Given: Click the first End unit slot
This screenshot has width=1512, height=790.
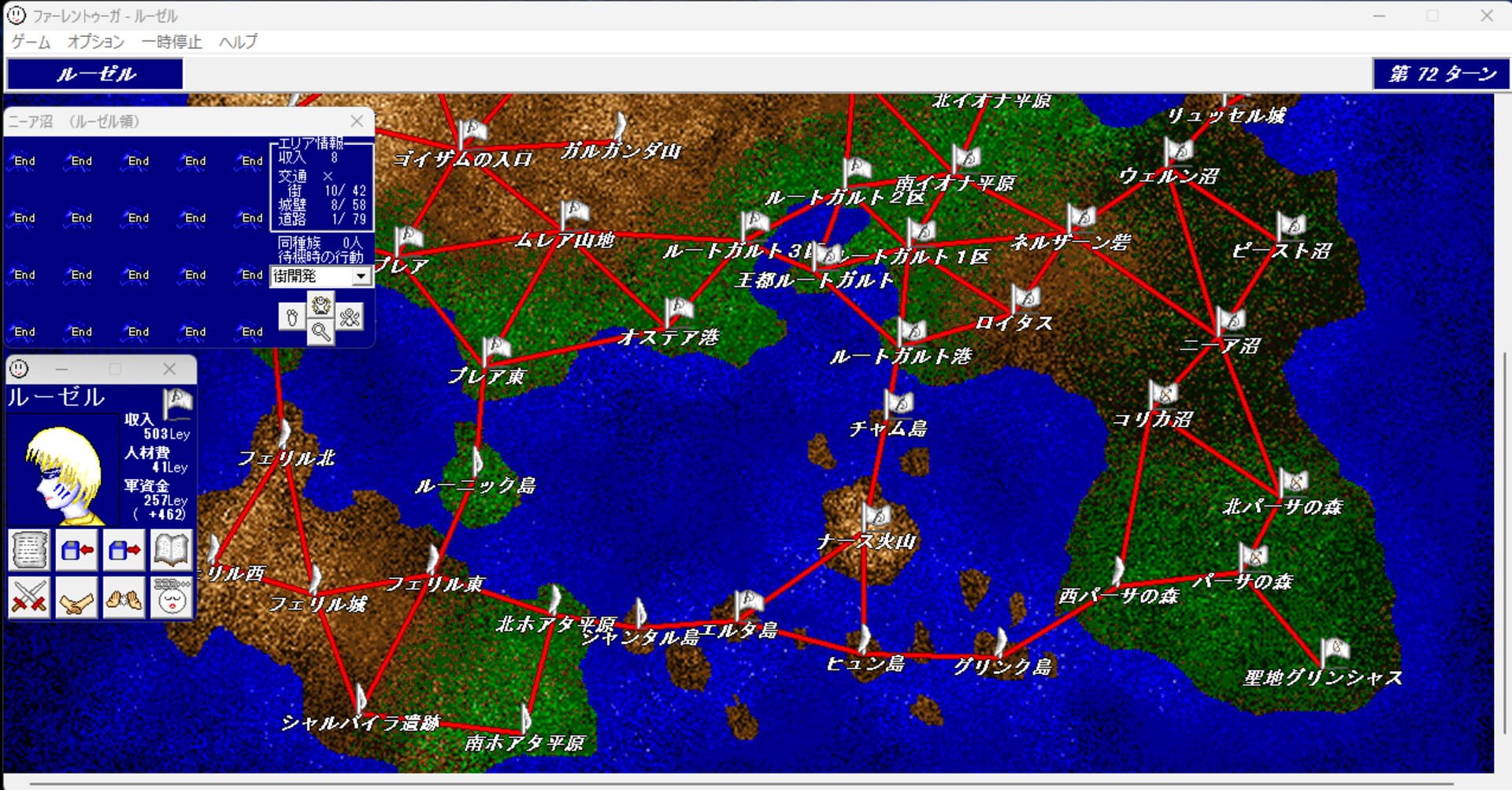Looking at the screenshot, I should 24,161.
